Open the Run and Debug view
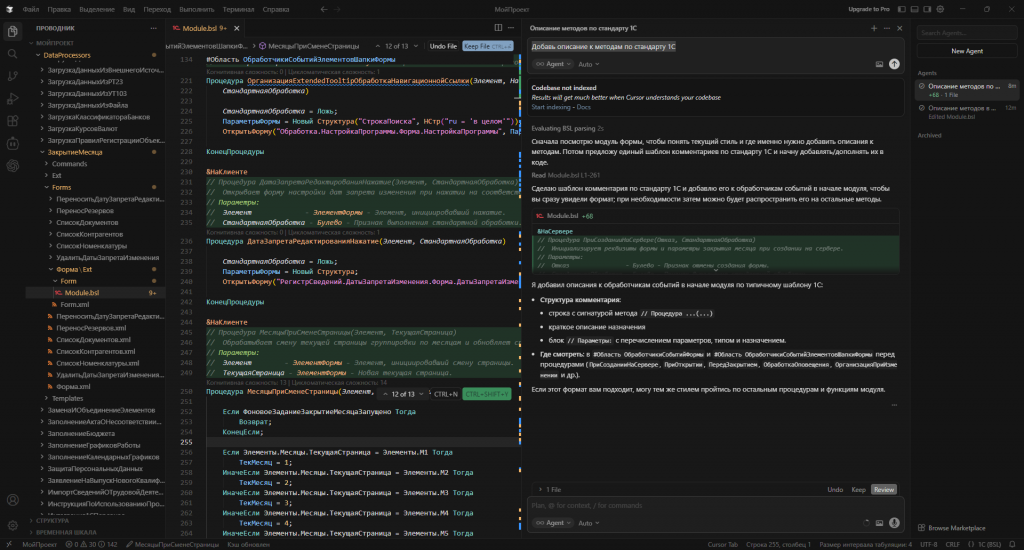The width and height of the screenshot is (1024, 550). tap(12, 98)
